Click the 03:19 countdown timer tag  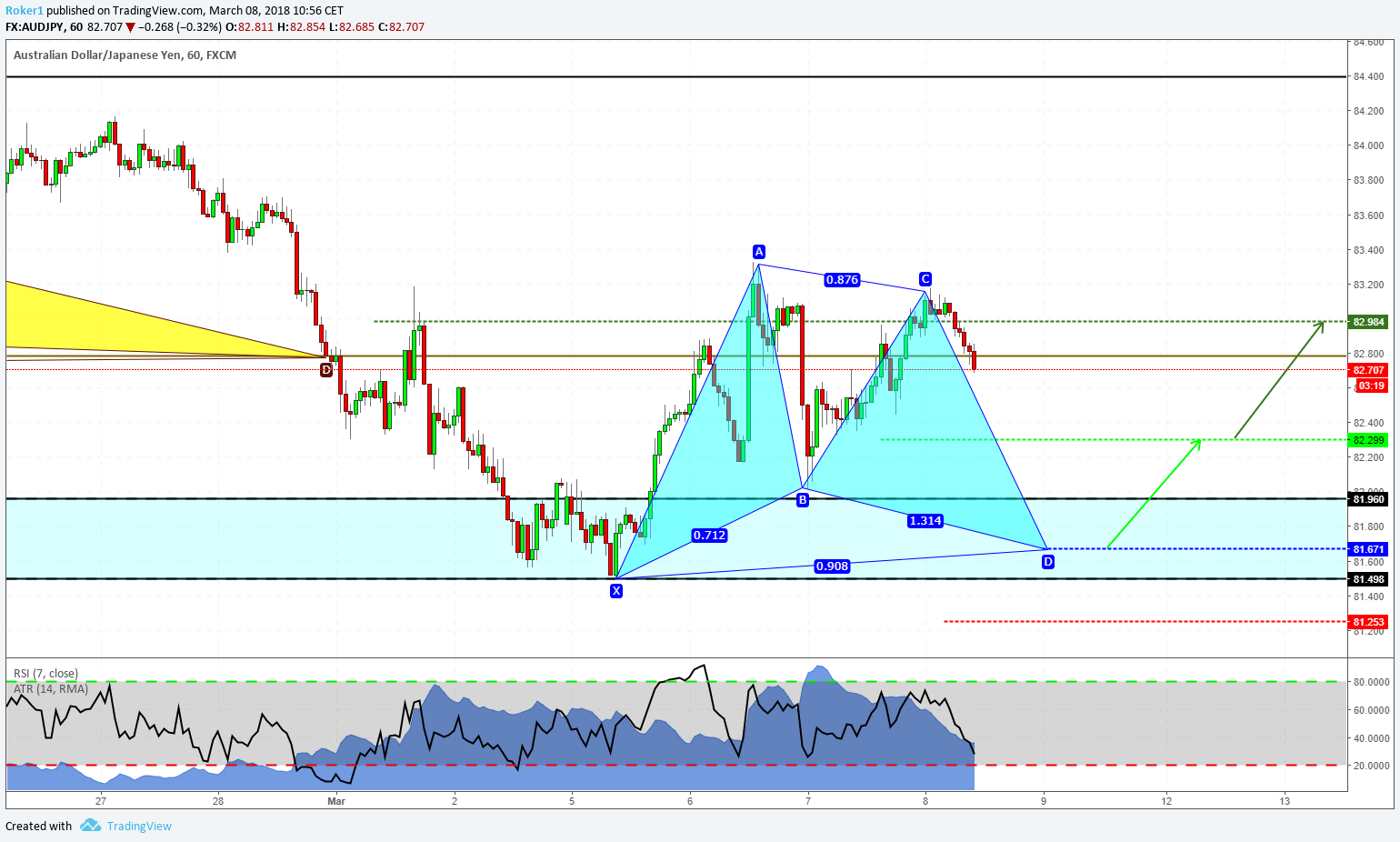click(1372, 386)
